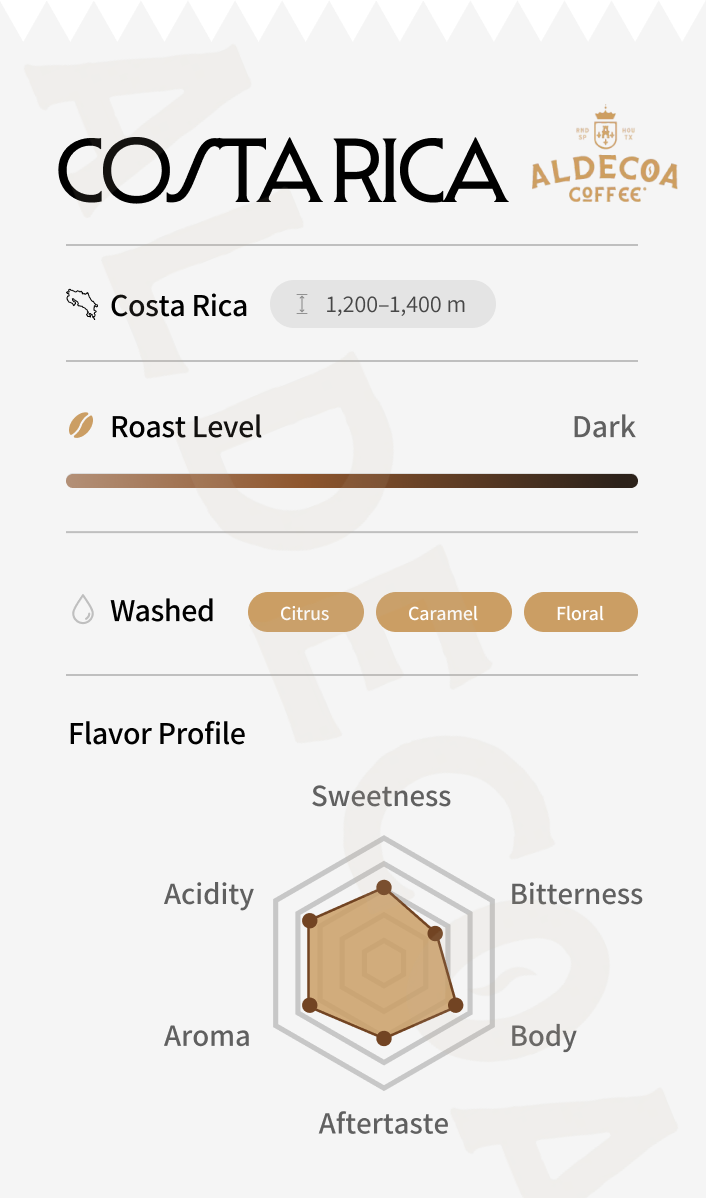Viewport: 706px width, 1198px height.
Task: Click the water droplet washed icon
Action: coord(83,610)
